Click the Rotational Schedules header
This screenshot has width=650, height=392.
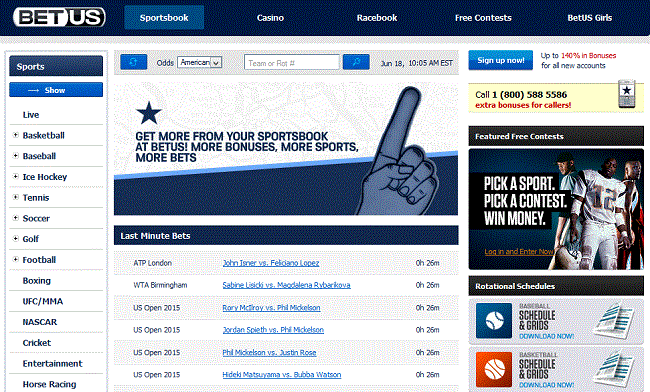coord(556,286)
